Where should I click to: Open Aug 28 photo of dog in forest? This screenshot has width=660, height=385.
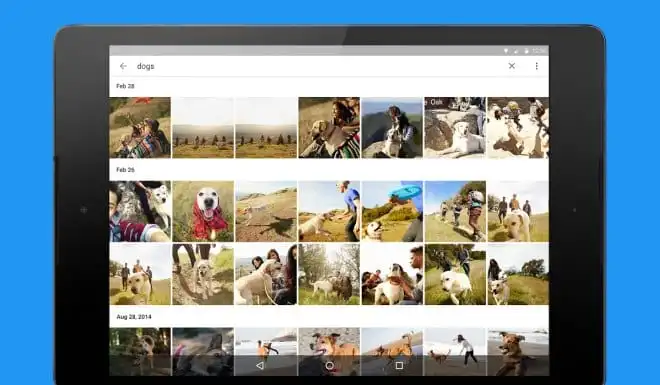point(140,352)
